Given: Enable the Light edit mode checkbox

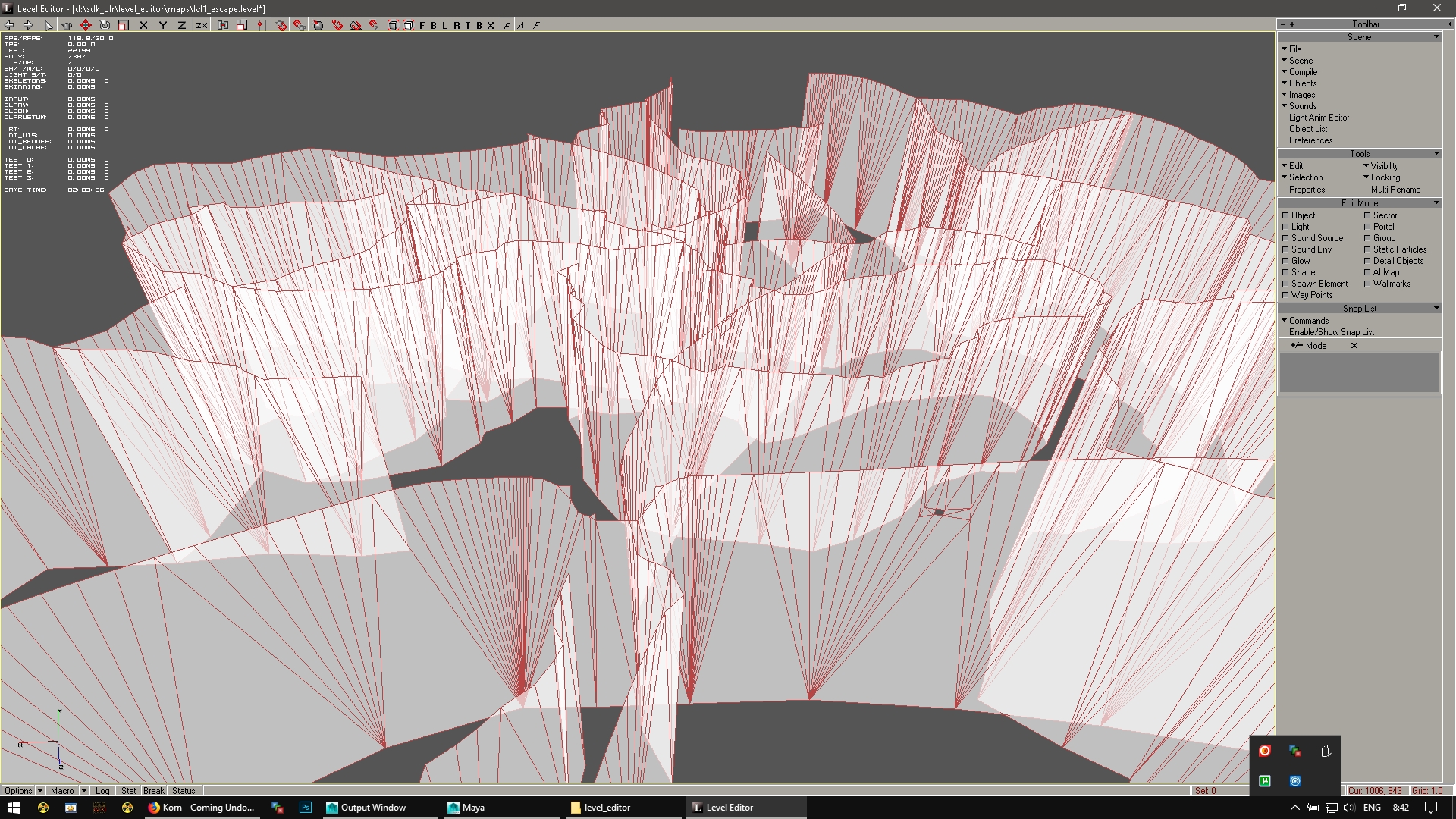Looking at the screenshot, I should coord(1285,227).
